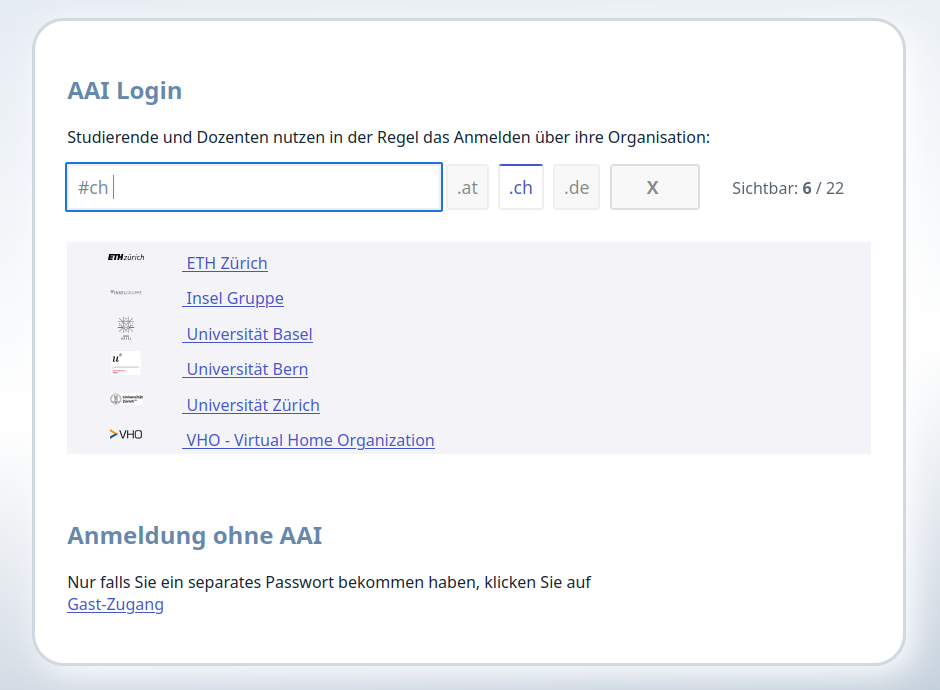Select Universität Bern from the list
The height and width of the screenshot is (690, 940).
click(x=245, y=369)
